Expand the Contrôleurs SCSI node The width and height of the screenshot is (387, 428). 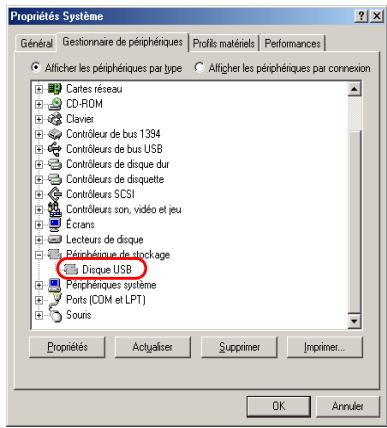(x=39, y=194)
